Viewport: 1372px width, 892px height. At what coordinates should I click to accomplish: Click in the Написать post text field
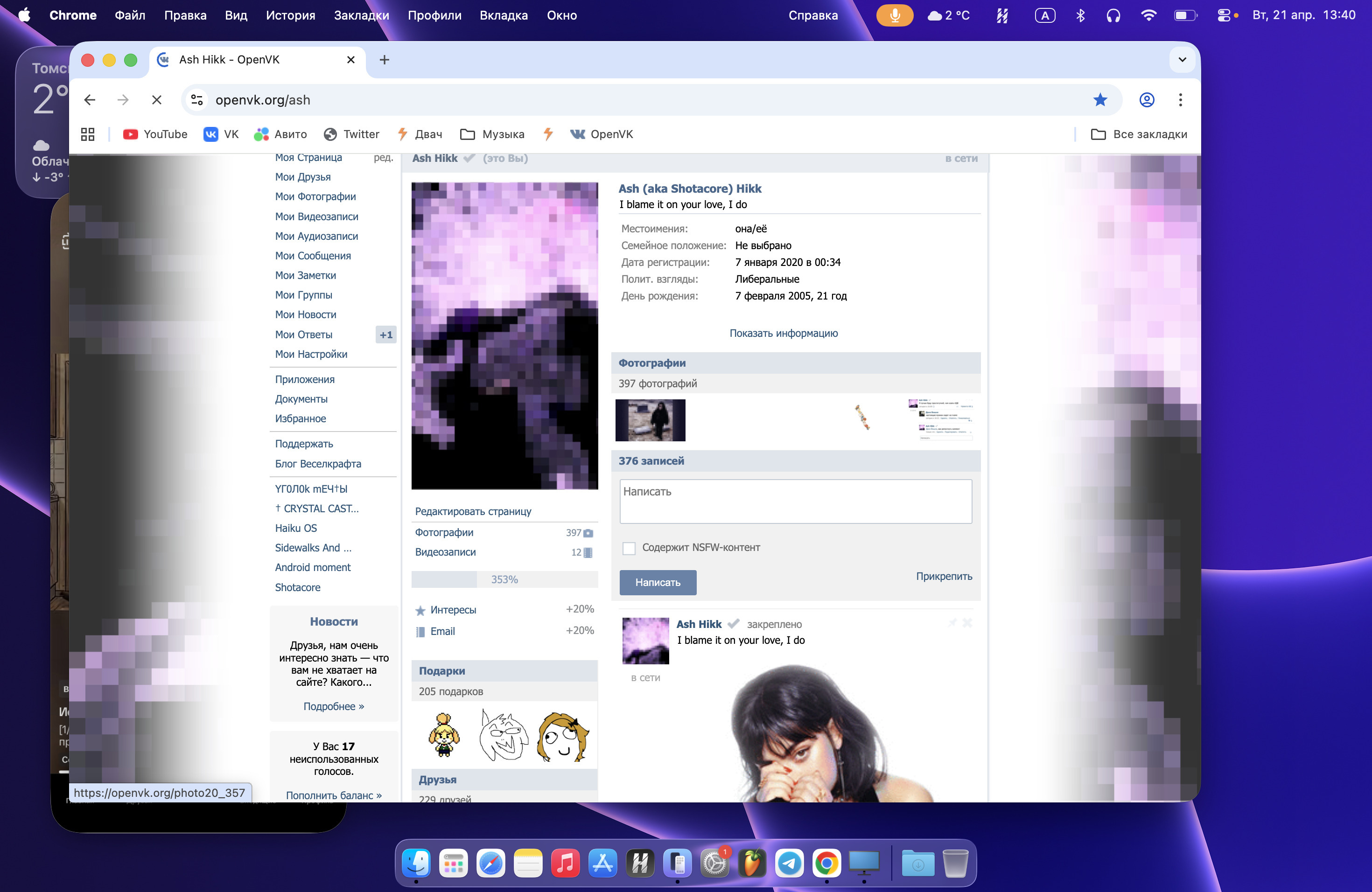tap(796, 502)
